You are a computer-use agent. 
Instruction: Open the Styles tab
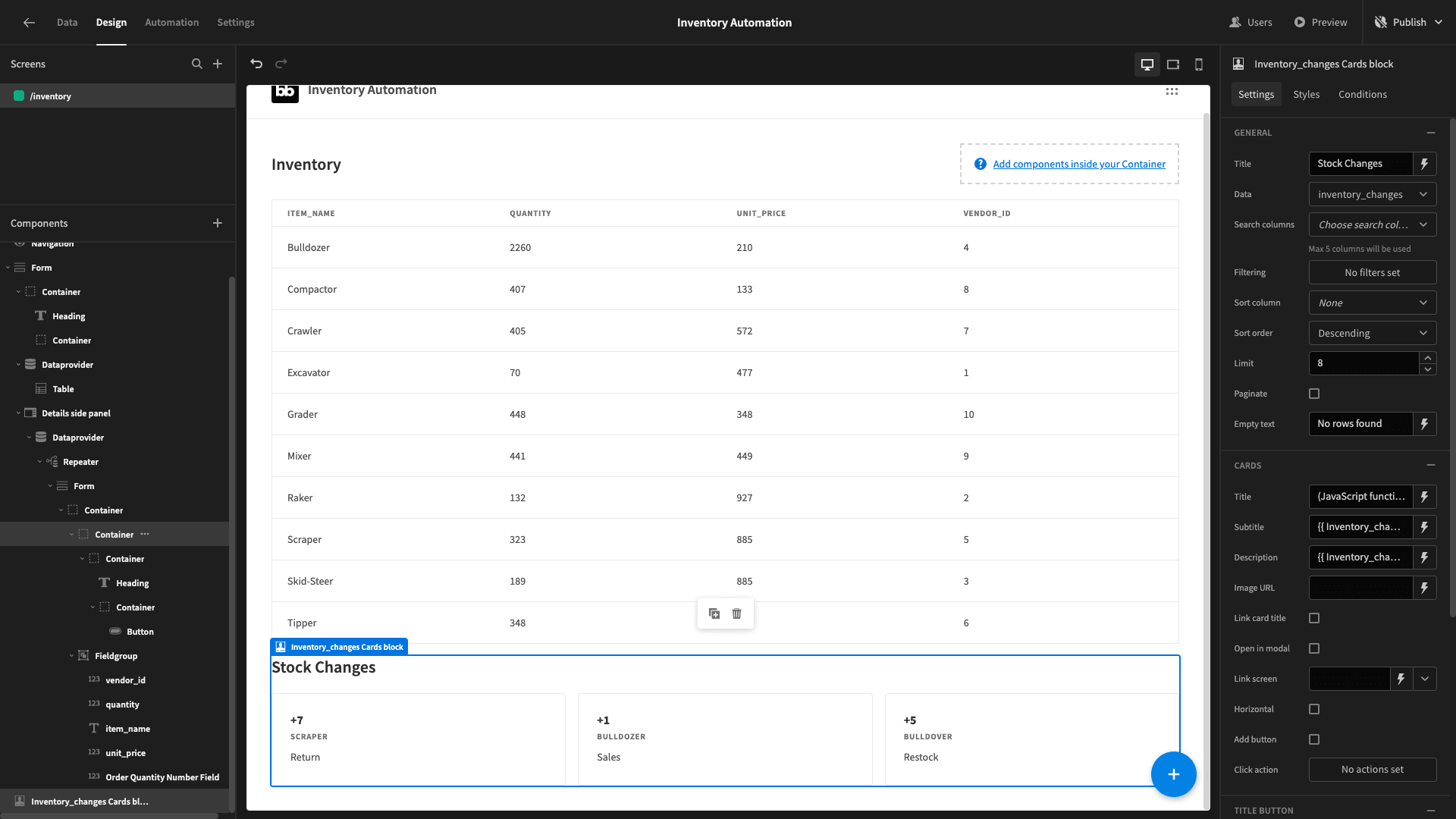tap(1306, 94)
